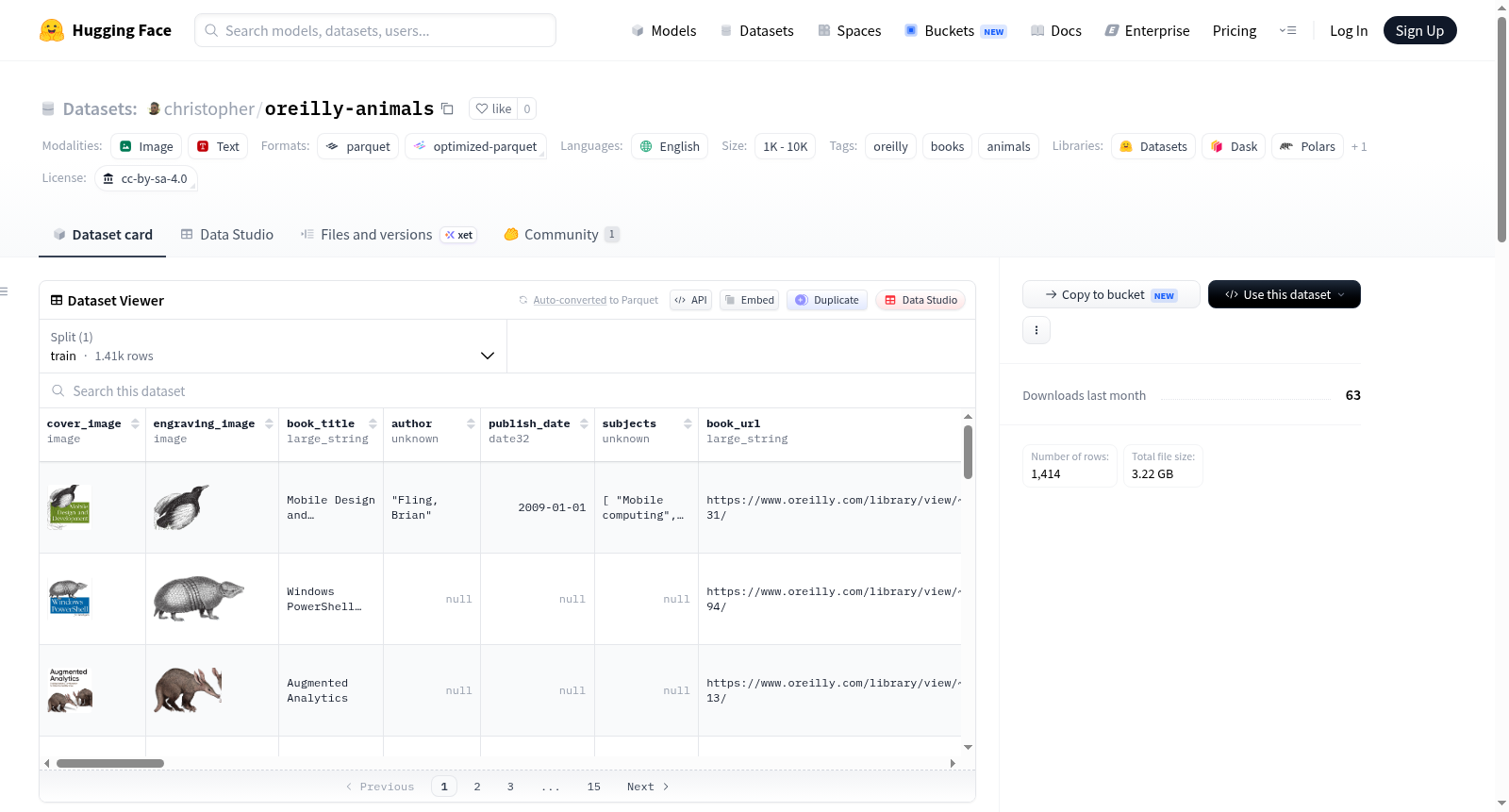Select the parquet format tag
1509x812 pixels.
tap(358, 146)
